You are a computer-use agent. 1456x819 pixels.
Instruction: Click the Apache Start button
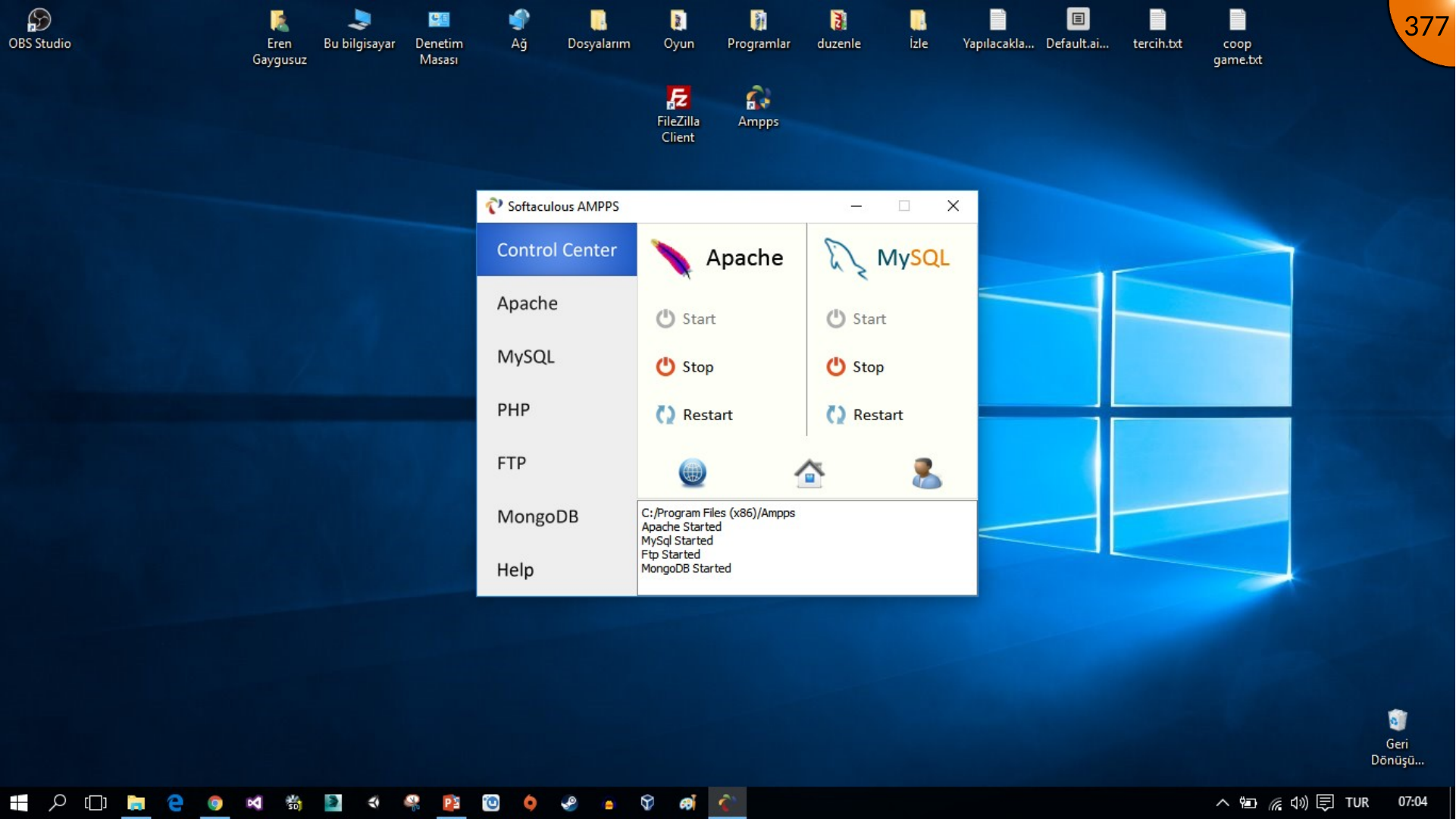coord(686,318)
